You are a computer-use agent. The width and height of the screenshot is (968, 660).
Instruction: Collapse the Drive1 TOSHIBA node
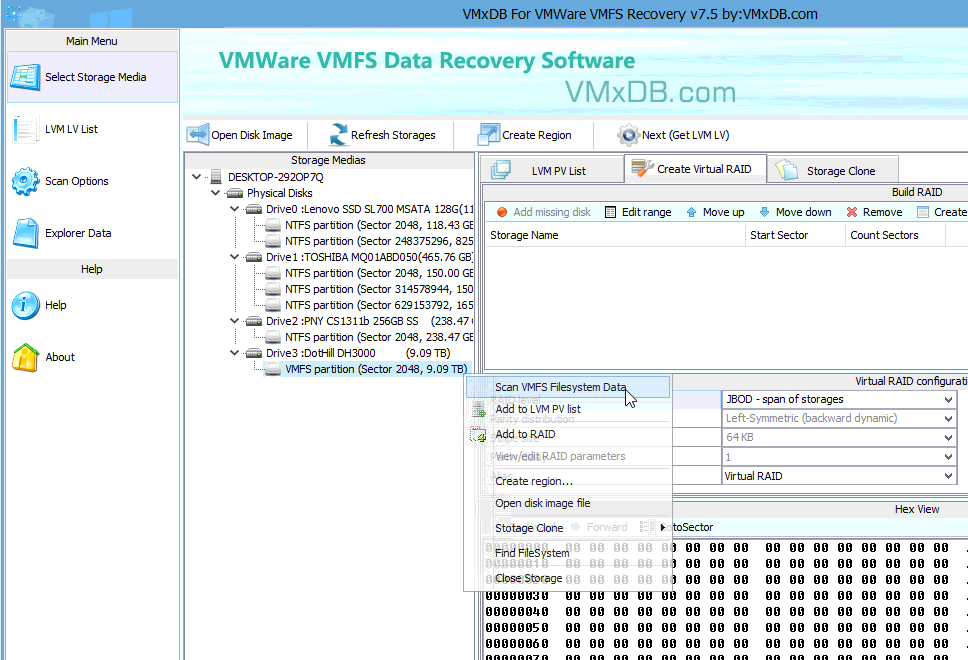[x=235, y=257]
